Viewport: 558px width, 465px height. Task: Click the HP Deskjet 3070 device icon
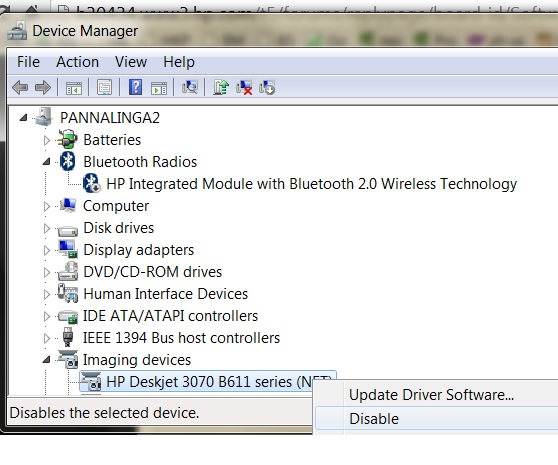click(x=91, y=381)
